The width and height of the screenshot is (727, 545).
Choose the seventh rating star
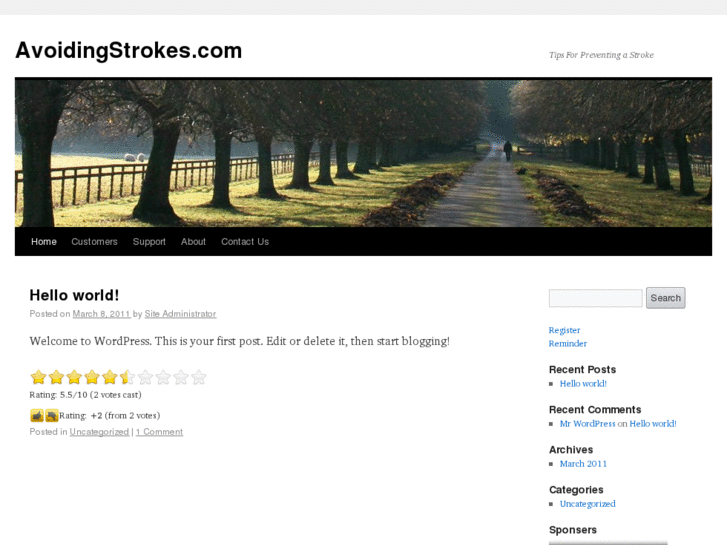click(x=146, y=377)
